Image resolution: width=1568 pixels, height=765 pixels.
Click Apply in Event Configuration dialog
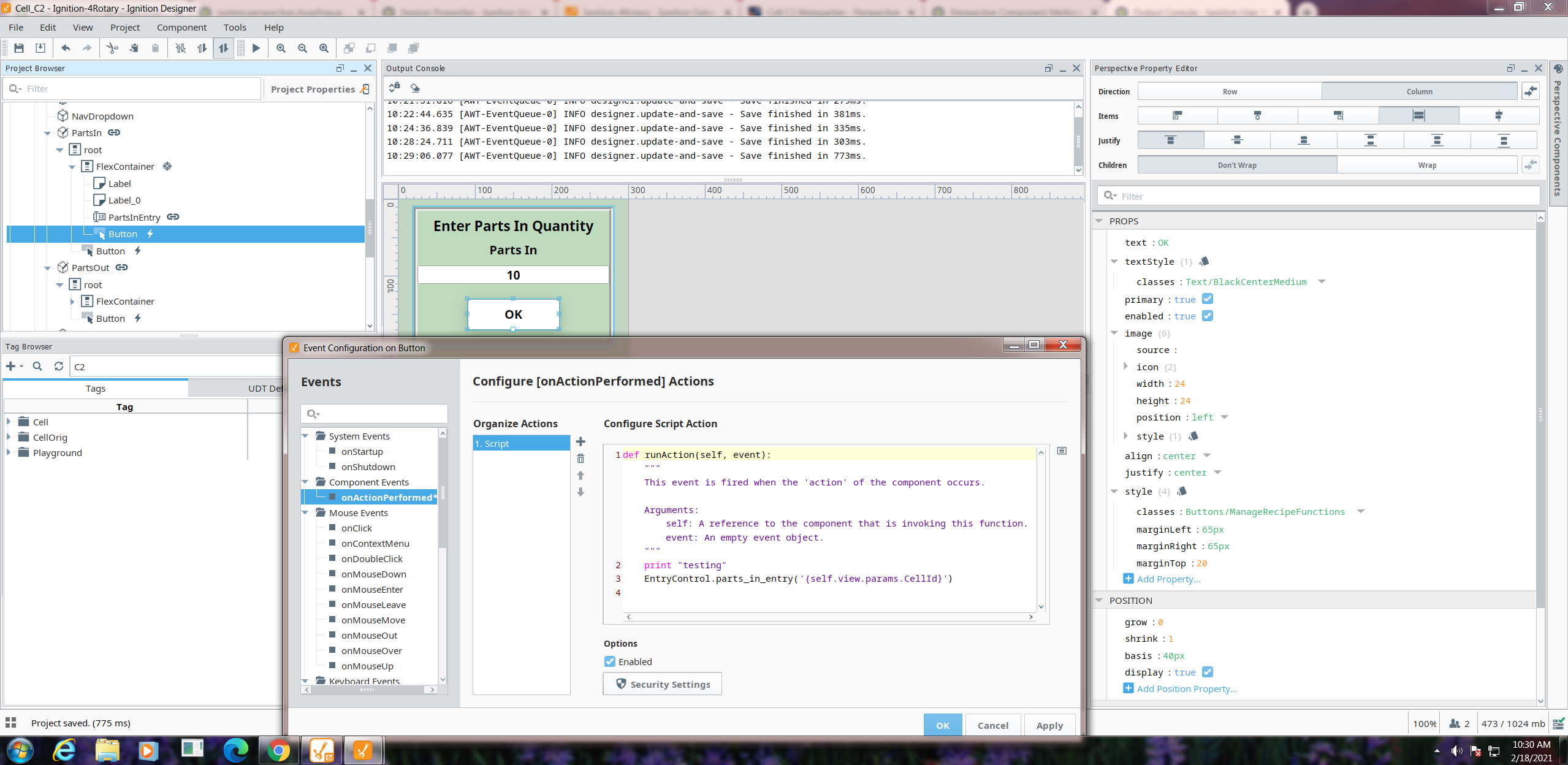point(1049,725)
